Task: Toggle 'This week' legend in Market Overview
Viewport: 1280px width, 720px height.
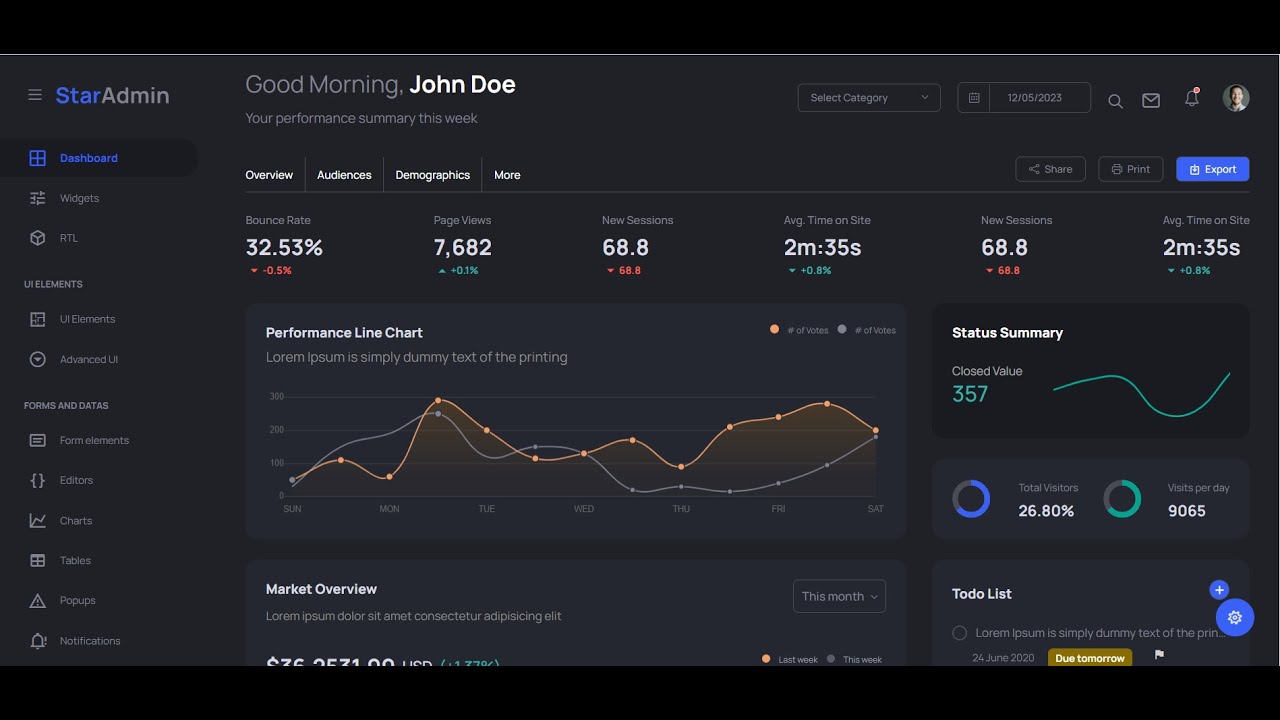Action: [x=854, y=659]
